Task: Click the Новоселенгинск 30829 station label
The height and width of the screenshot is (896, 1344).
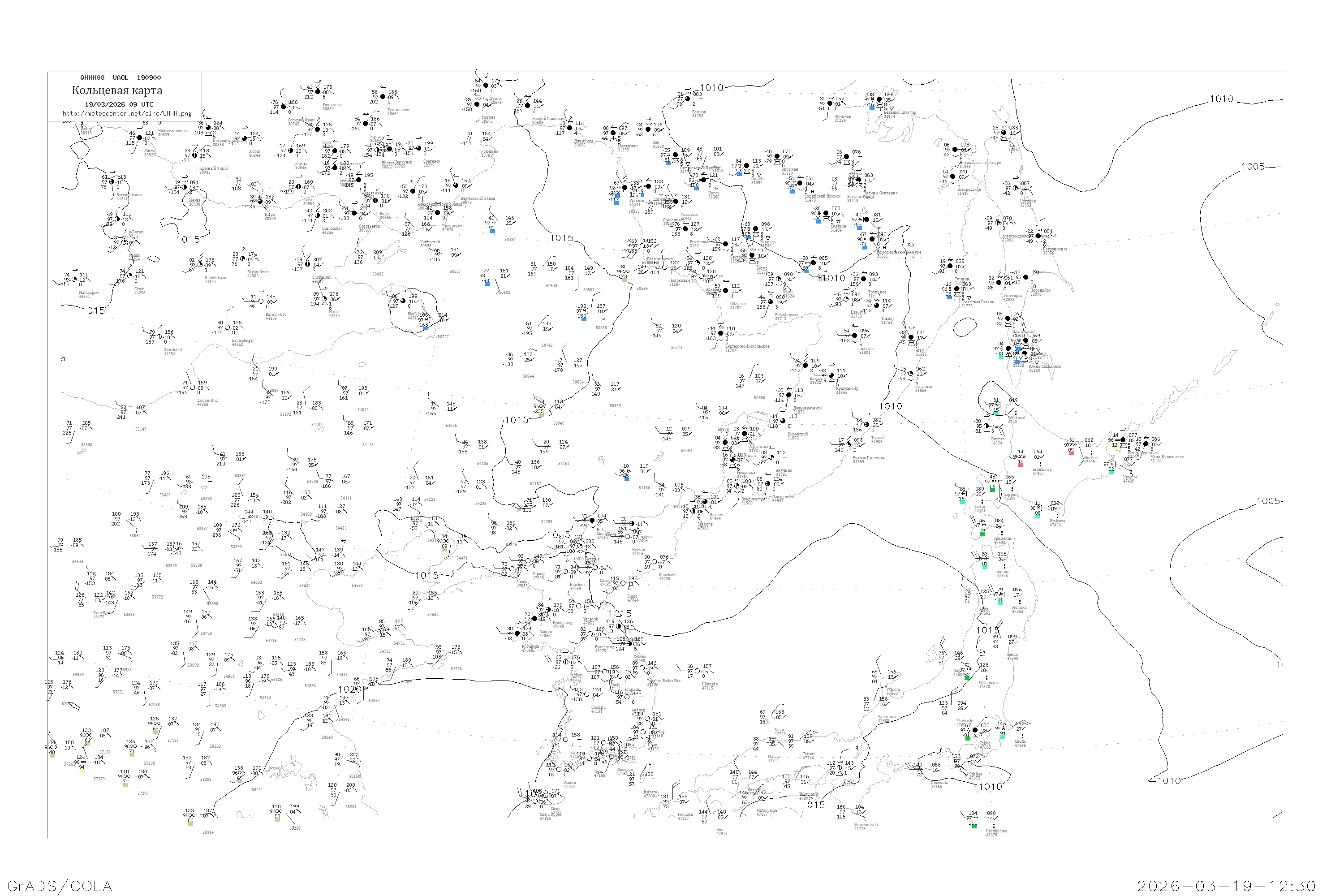Action: point(172,133)
